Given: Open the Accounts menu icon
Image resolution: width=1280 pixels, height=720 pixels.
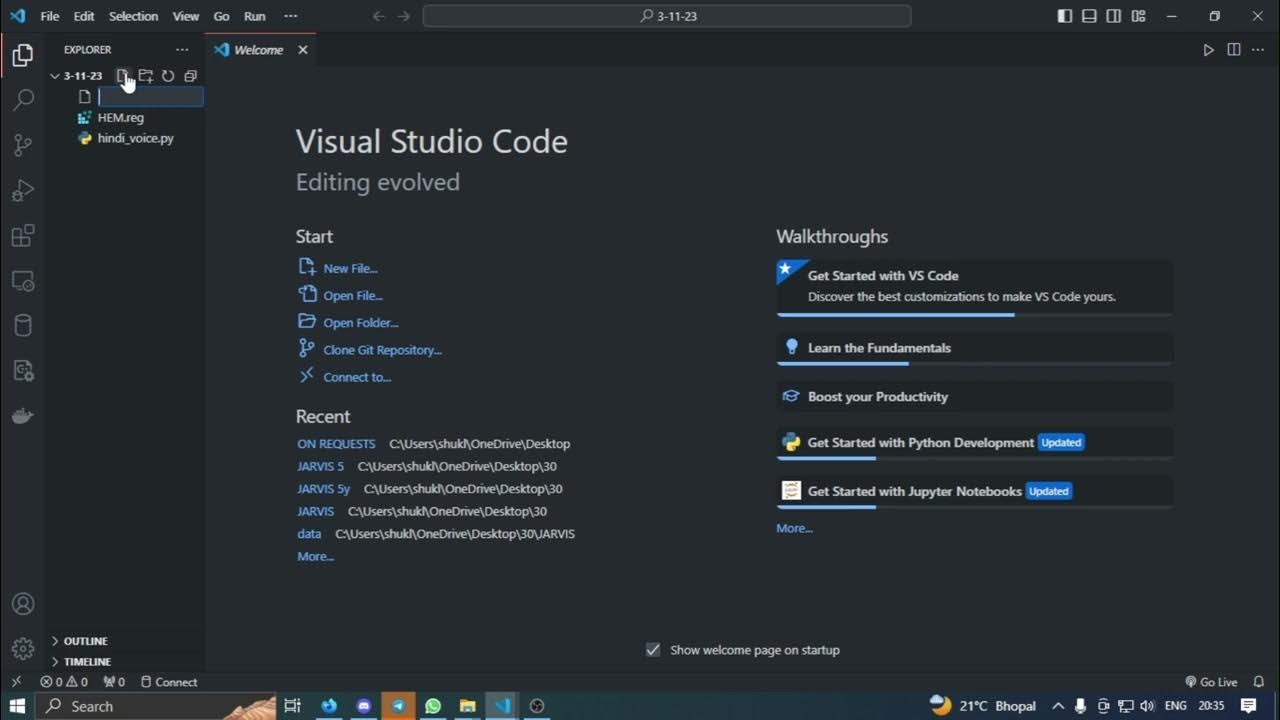Looking at the screenshot, I should click(x=22, y=604).
